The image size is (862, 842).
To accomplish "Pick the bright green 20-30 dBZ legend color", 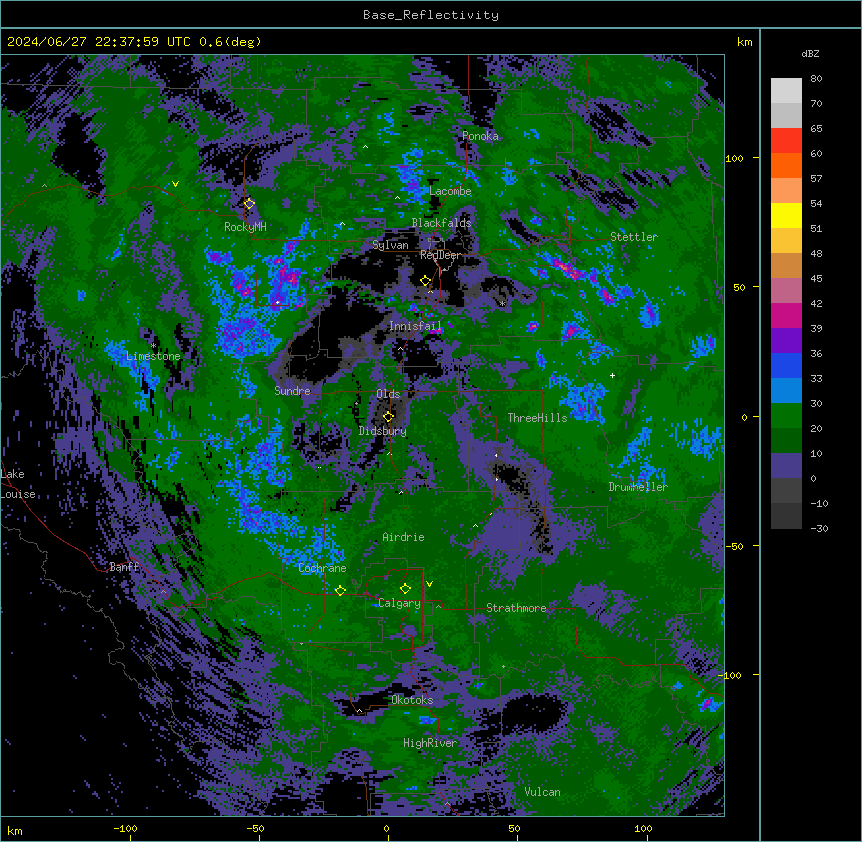I will [786, 416].
